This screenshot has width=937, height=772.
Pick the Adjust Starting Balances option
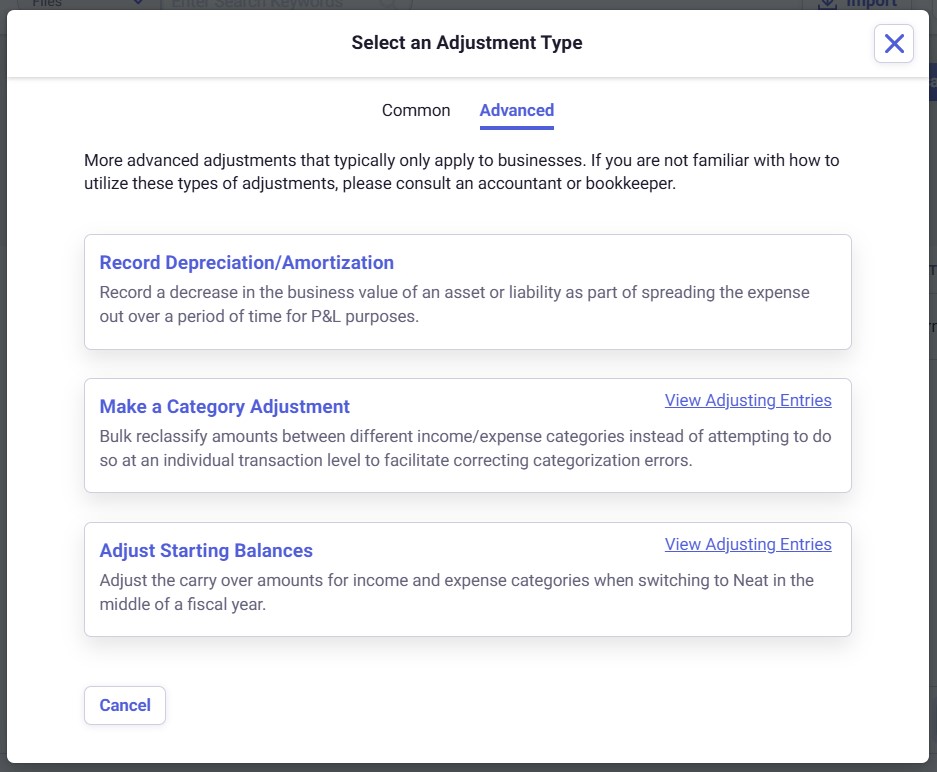206,551
